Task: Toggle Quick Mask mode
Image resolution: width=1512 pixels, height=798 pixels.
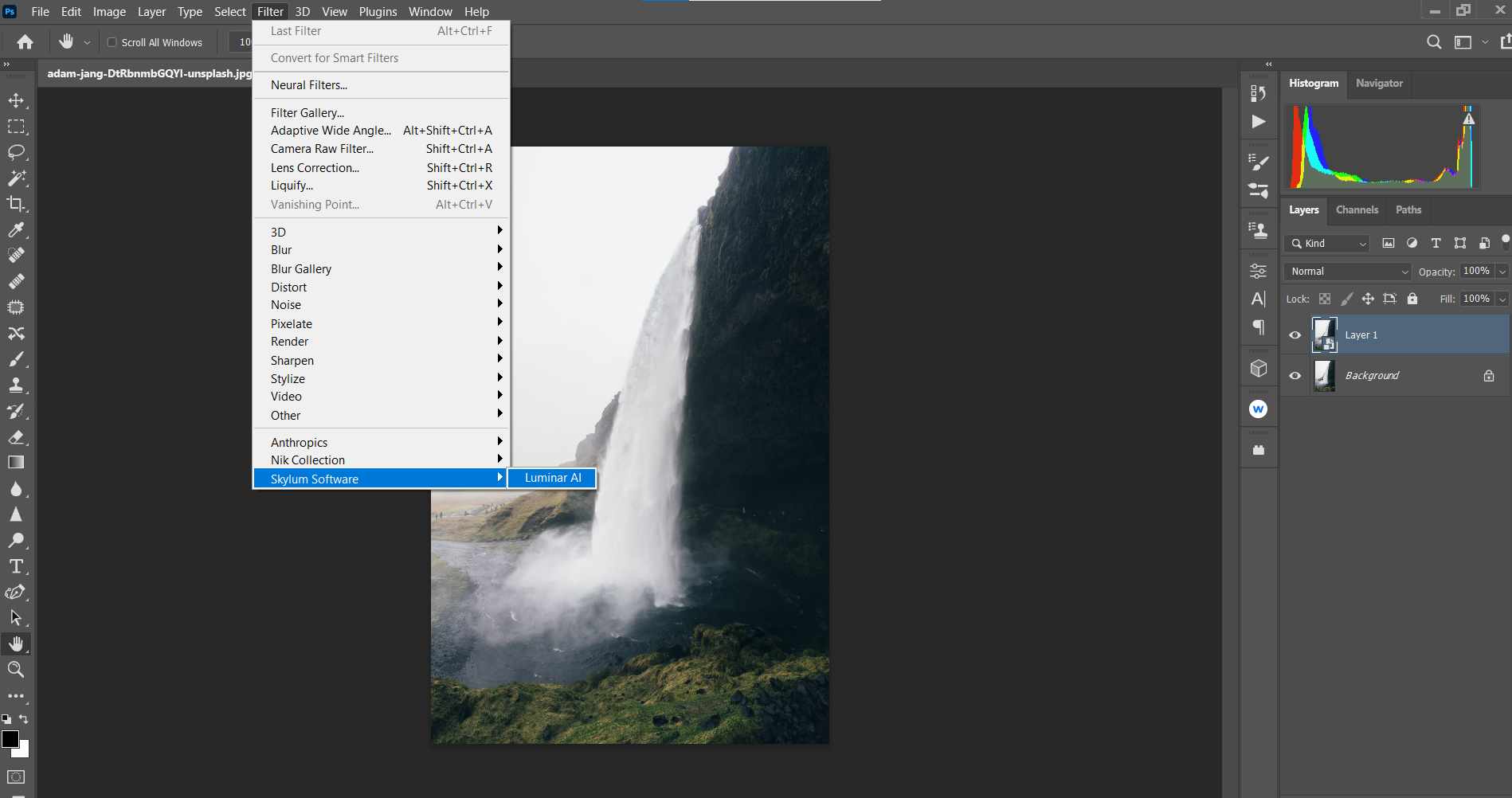Action: point(16,777)
